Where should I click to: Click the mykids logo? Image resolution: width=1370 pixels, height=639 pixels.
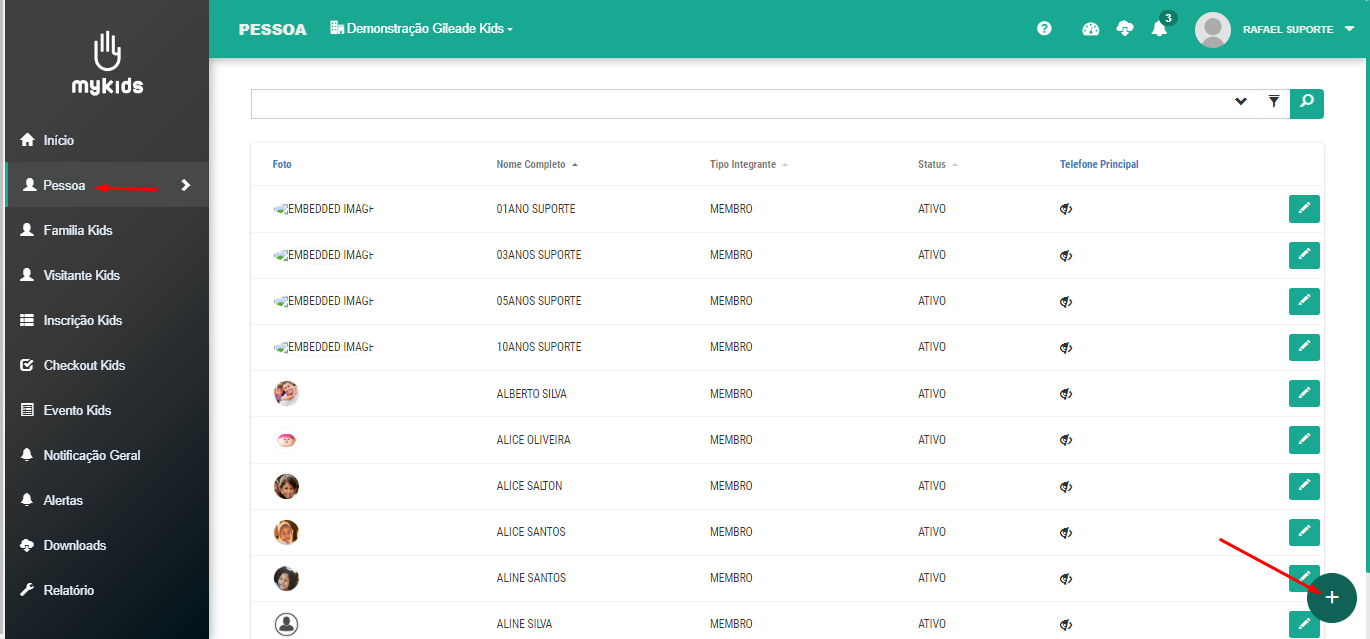tap(107, 63)
